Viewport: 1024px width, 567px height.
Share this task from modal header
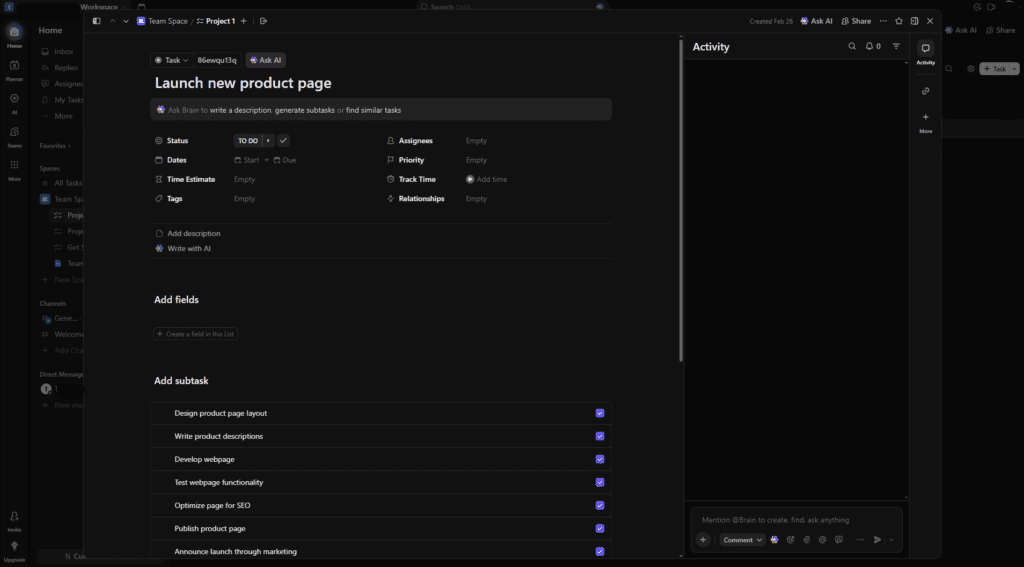click(856, 21)
